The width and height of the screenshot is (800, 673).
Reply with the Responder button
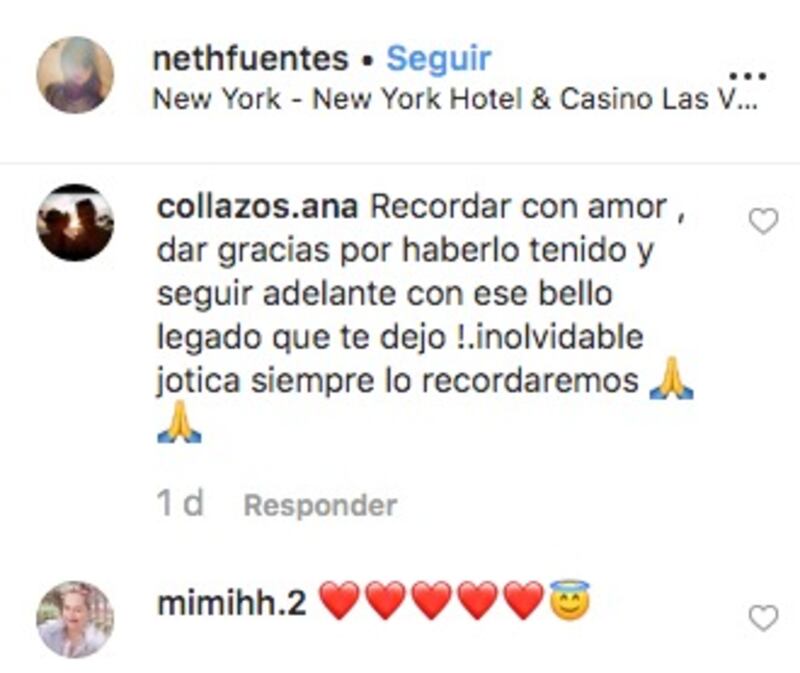click(320, 505)
